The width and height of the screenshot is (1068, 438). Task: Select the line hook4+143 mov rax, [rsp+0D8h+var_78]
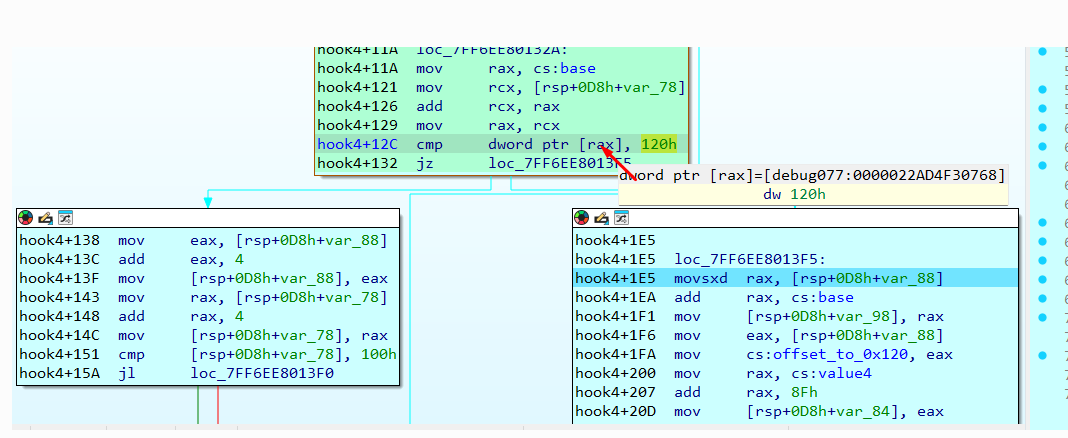pos(207,297)
